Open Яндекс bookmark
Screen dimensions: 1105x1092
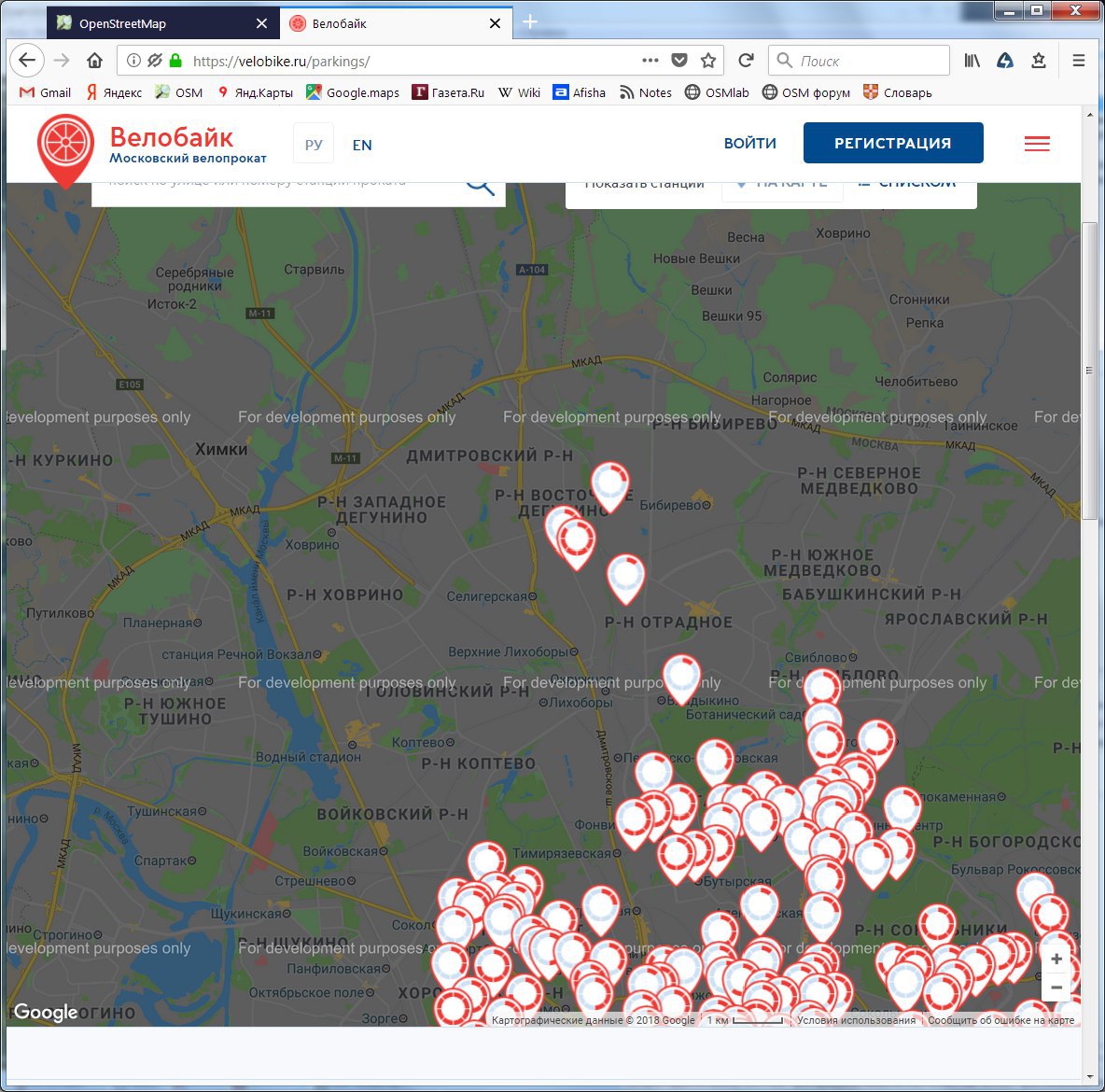tap(114, 92)
